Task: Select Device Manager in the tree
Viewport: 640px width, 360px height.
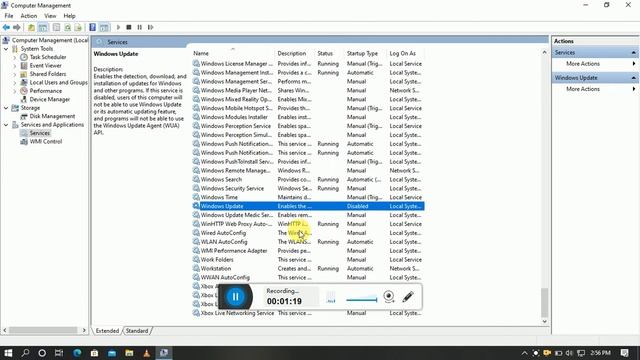Action: (x=49, y=100)
